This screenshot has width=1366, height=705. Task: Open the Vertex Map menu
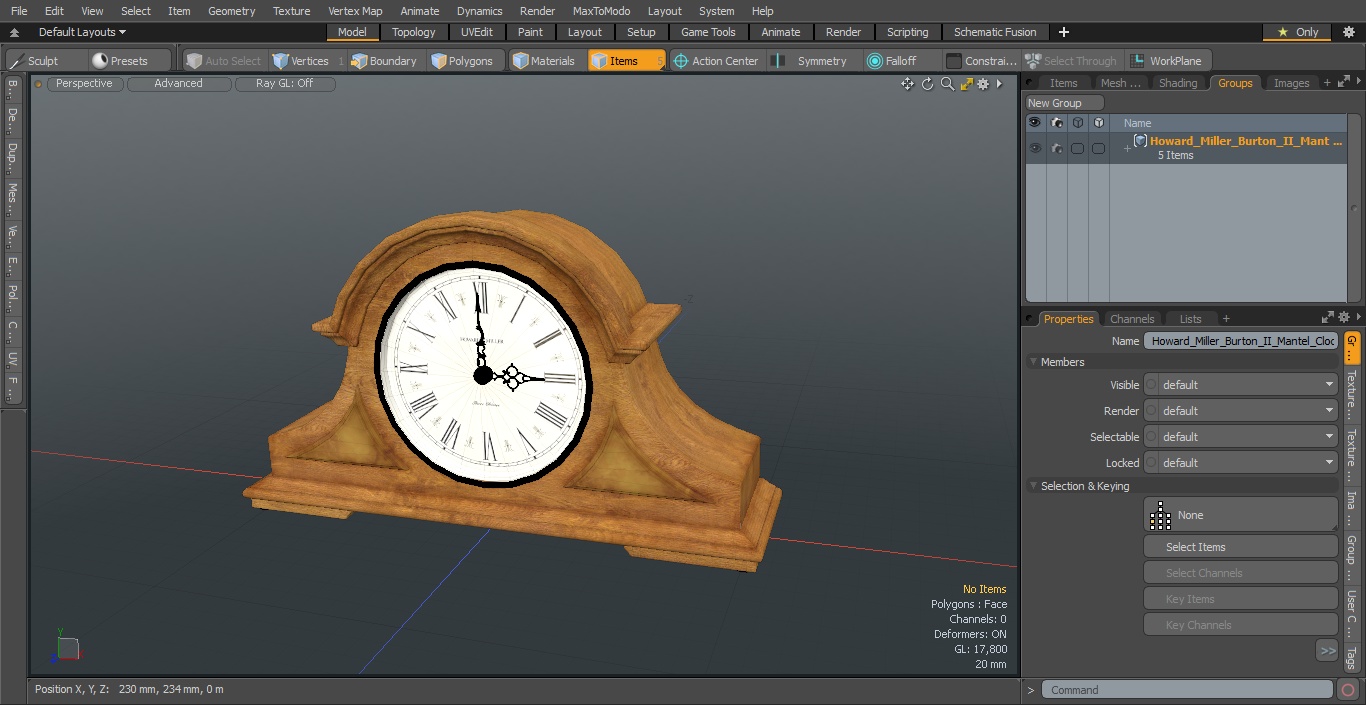pyautogui.click(x=355, y=11)
